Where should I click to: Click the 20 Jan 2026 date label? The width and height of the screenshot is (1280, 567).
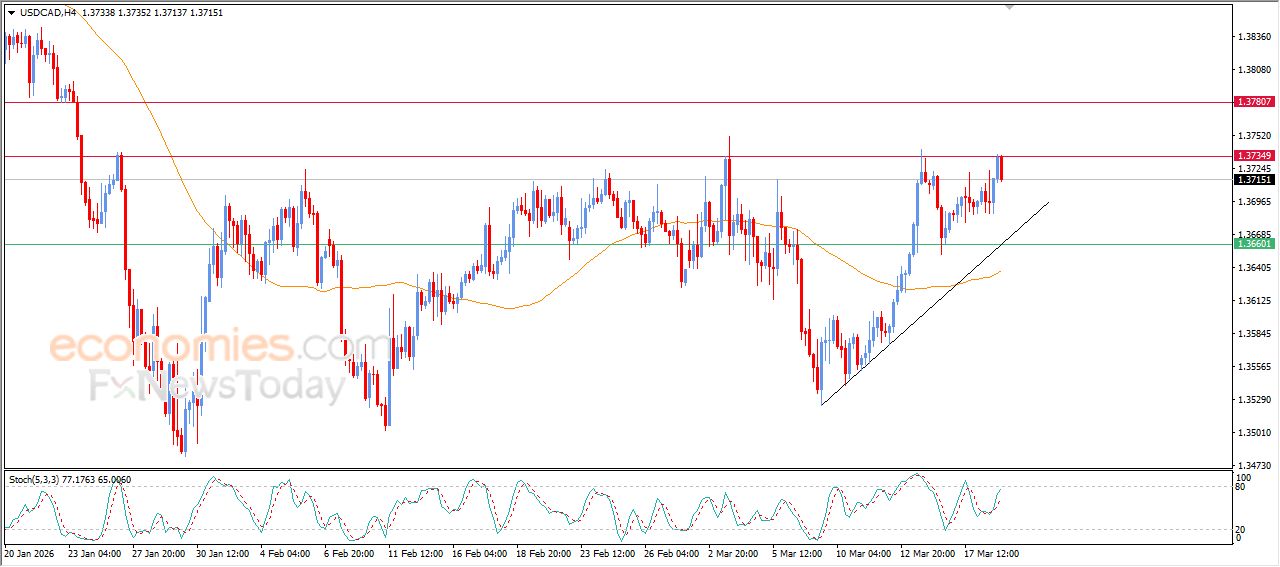click(x=31, y=552)
